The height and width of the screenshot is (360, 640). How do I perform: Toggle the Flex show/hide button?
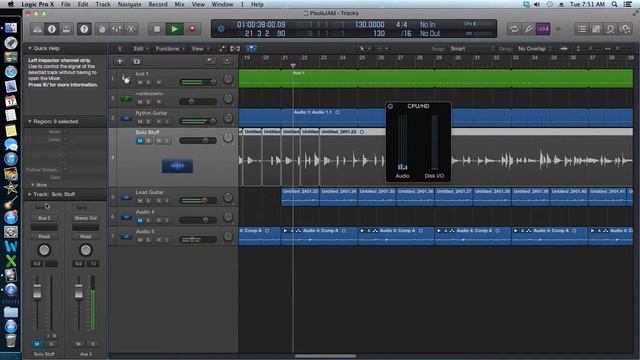[235, 49]
